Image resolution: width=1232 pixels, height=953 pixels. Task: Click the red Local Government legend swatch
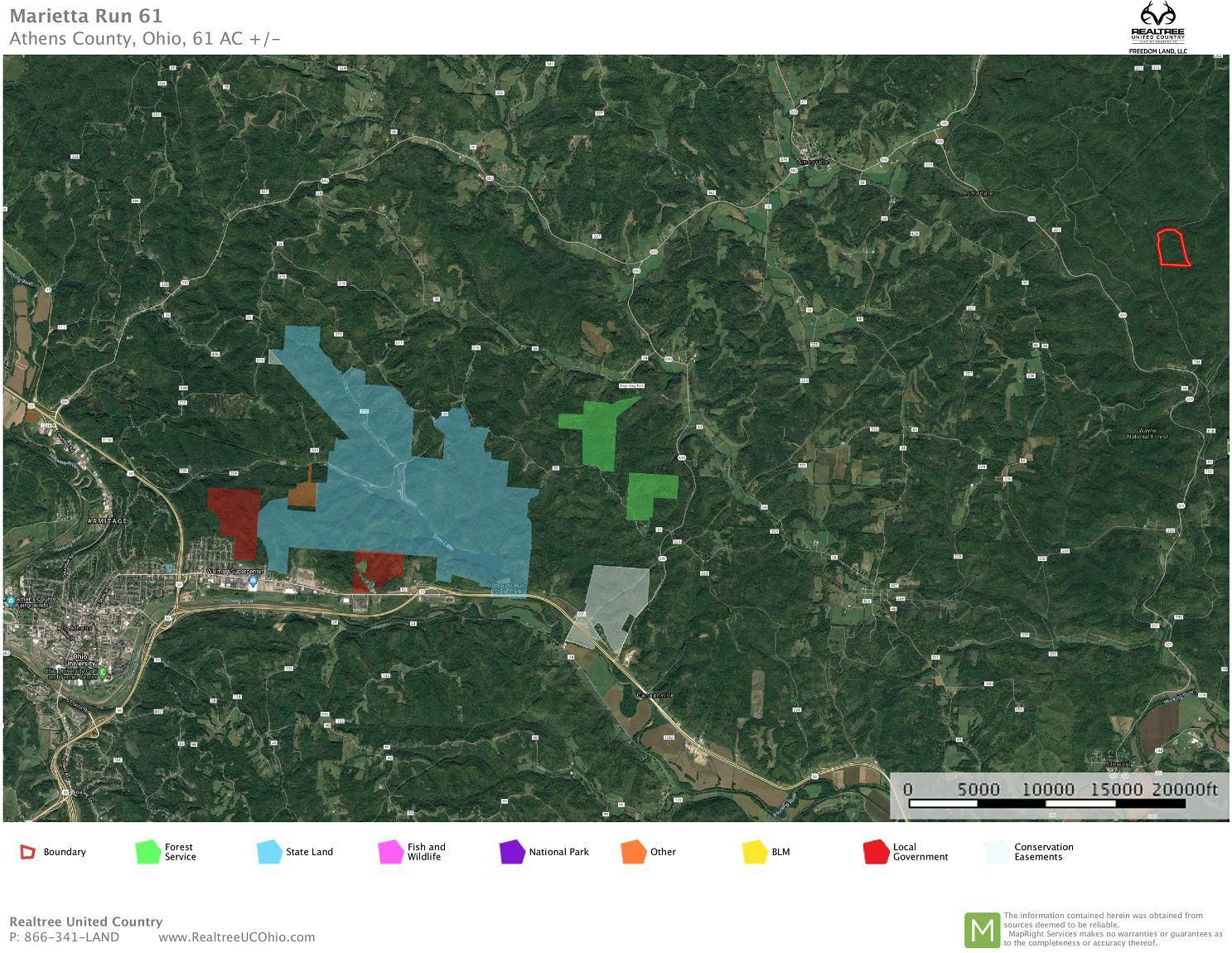click(876, 852)
